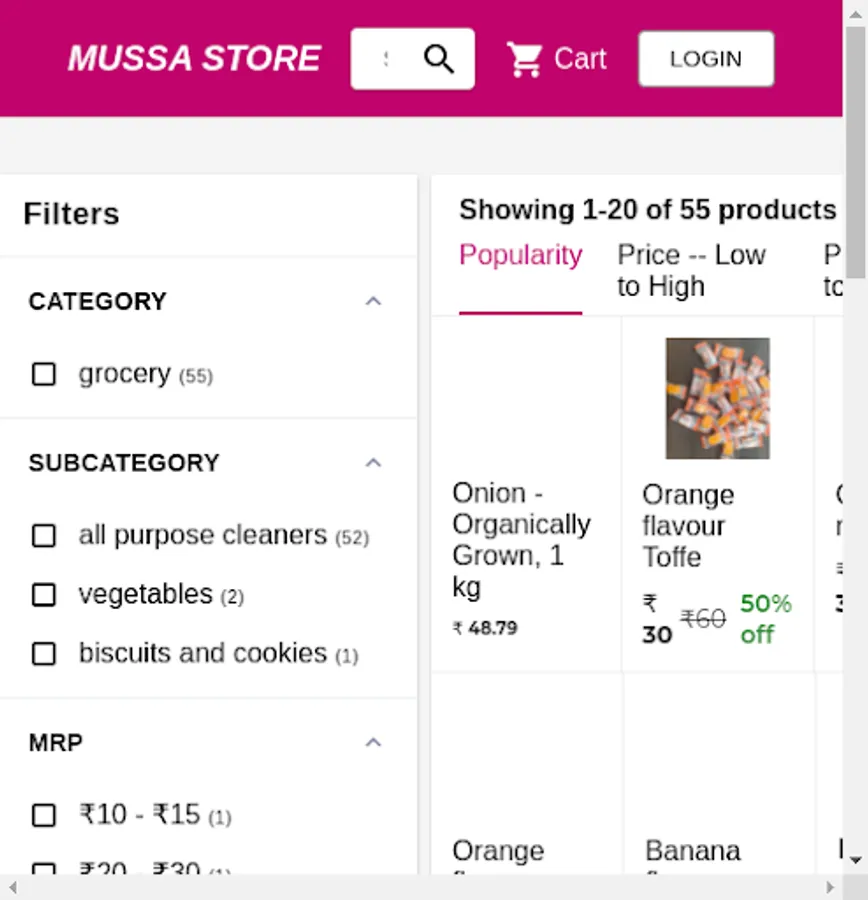Click the horizontal scrollbar right arrow
Screen dimensions: 868x900
tap(829, 887)
